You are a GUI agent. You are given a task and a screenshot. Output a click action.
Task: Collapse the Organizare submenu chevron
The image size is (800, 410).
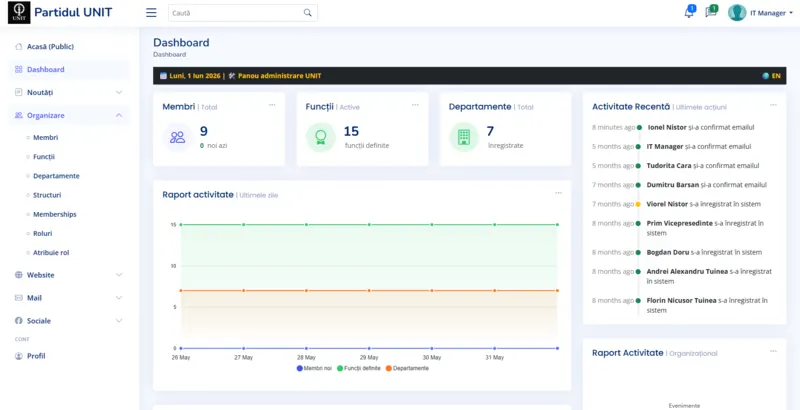(x=119, y=115)
